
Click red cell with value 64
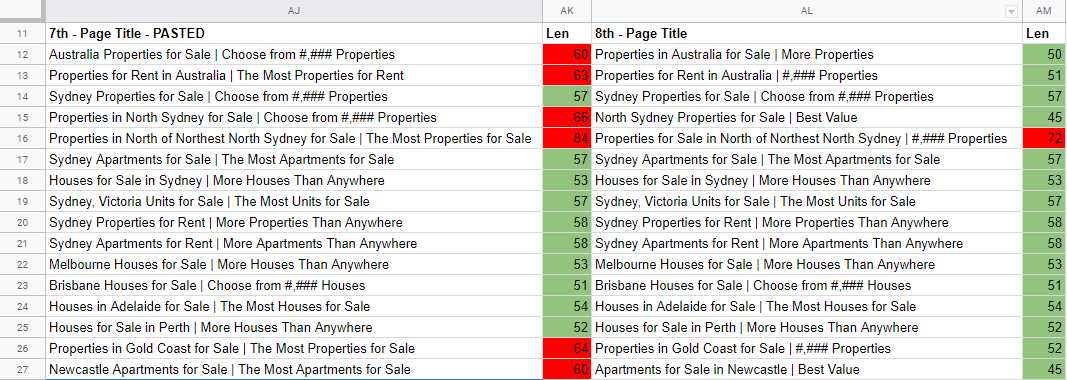(x=567, y=349)
